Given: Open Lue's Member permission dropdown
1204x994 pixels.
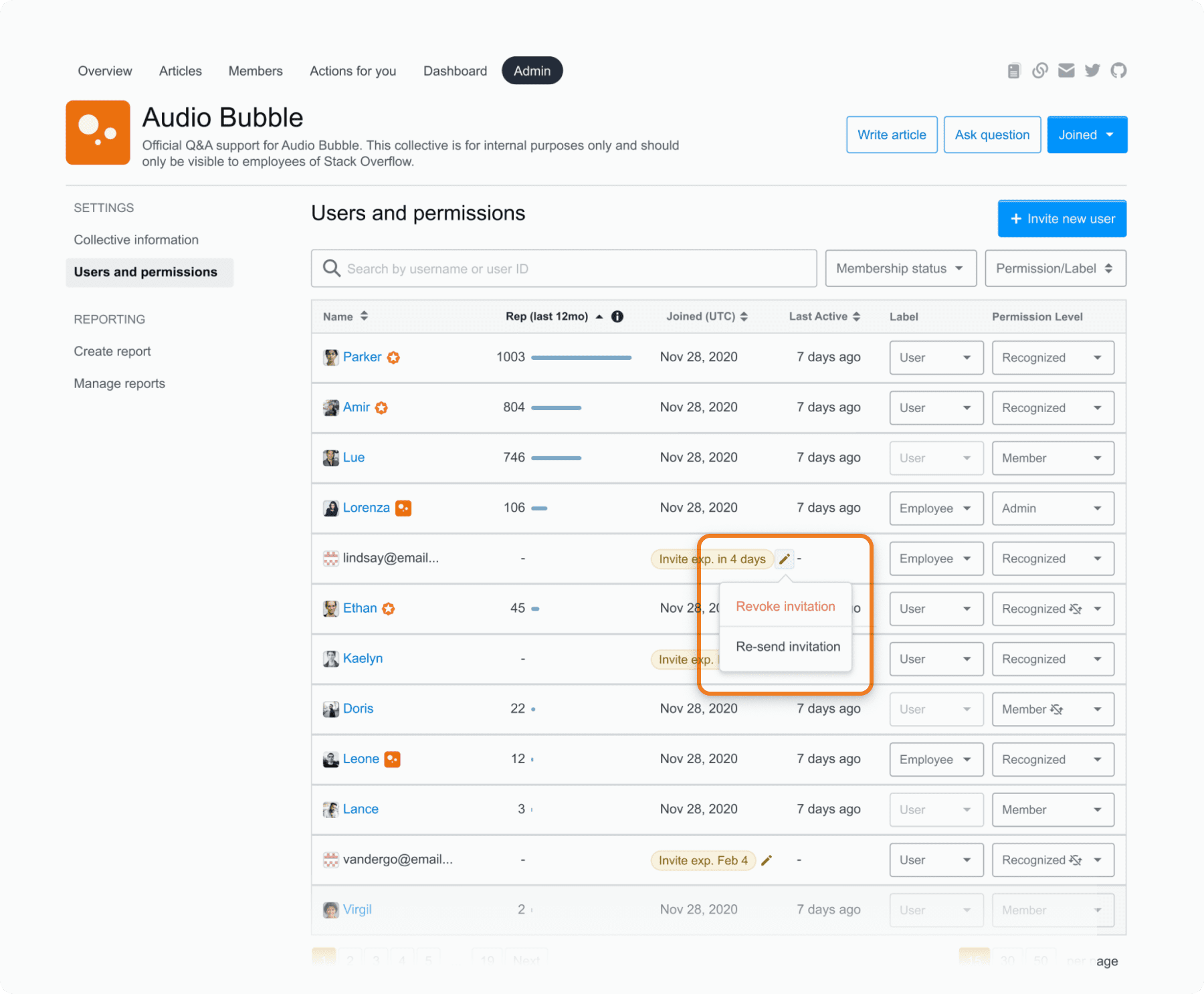Looking at the screenshot, I should point(1053,458).
